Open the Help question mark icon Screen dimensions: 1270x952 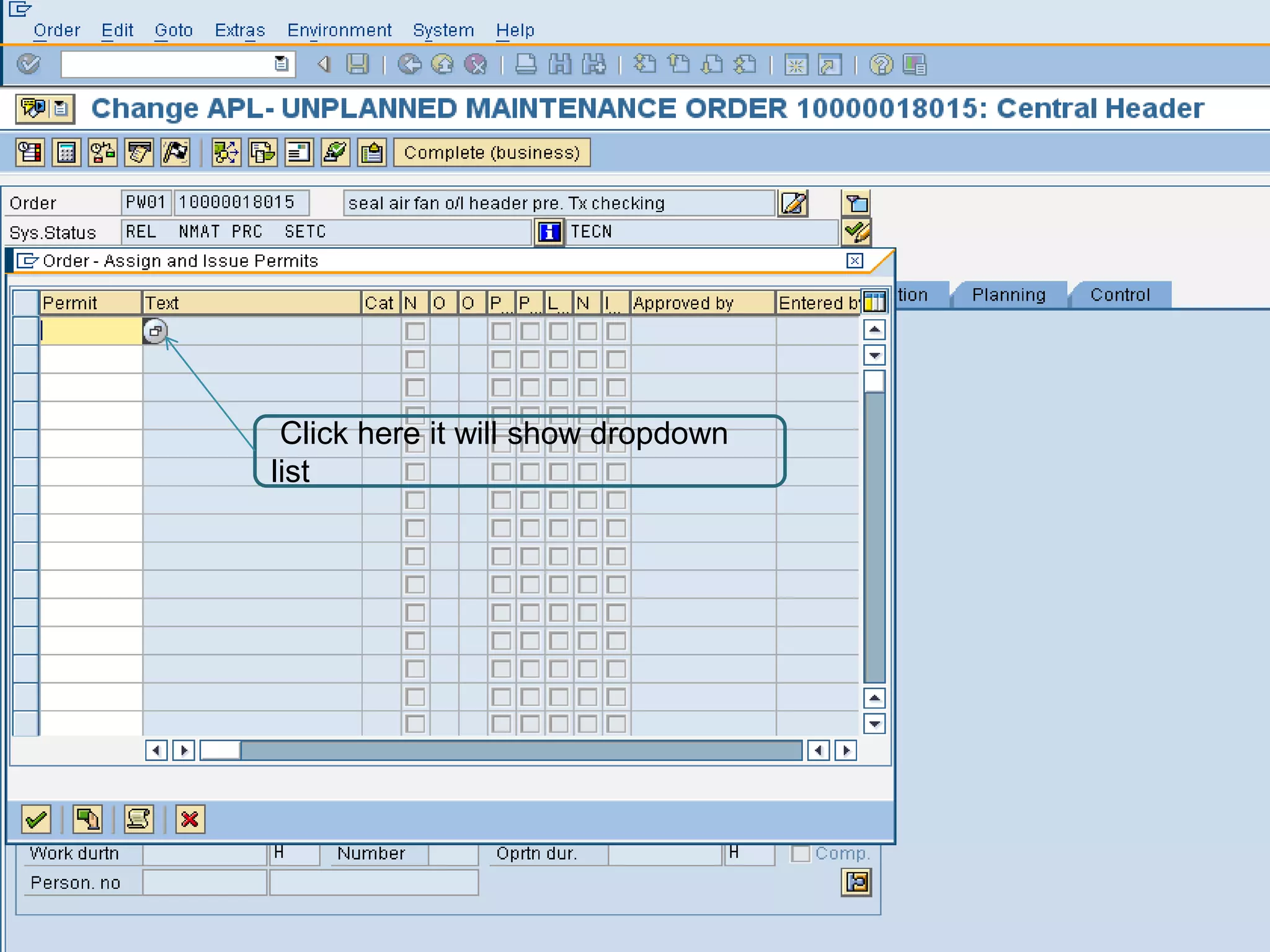pyautogui.click(x=881, y=64)
